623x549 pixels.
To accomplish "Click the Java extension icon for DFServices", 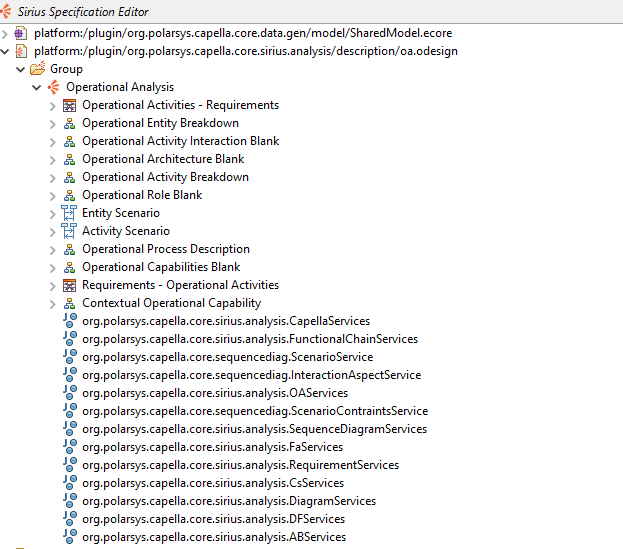I will click(70, 518).
